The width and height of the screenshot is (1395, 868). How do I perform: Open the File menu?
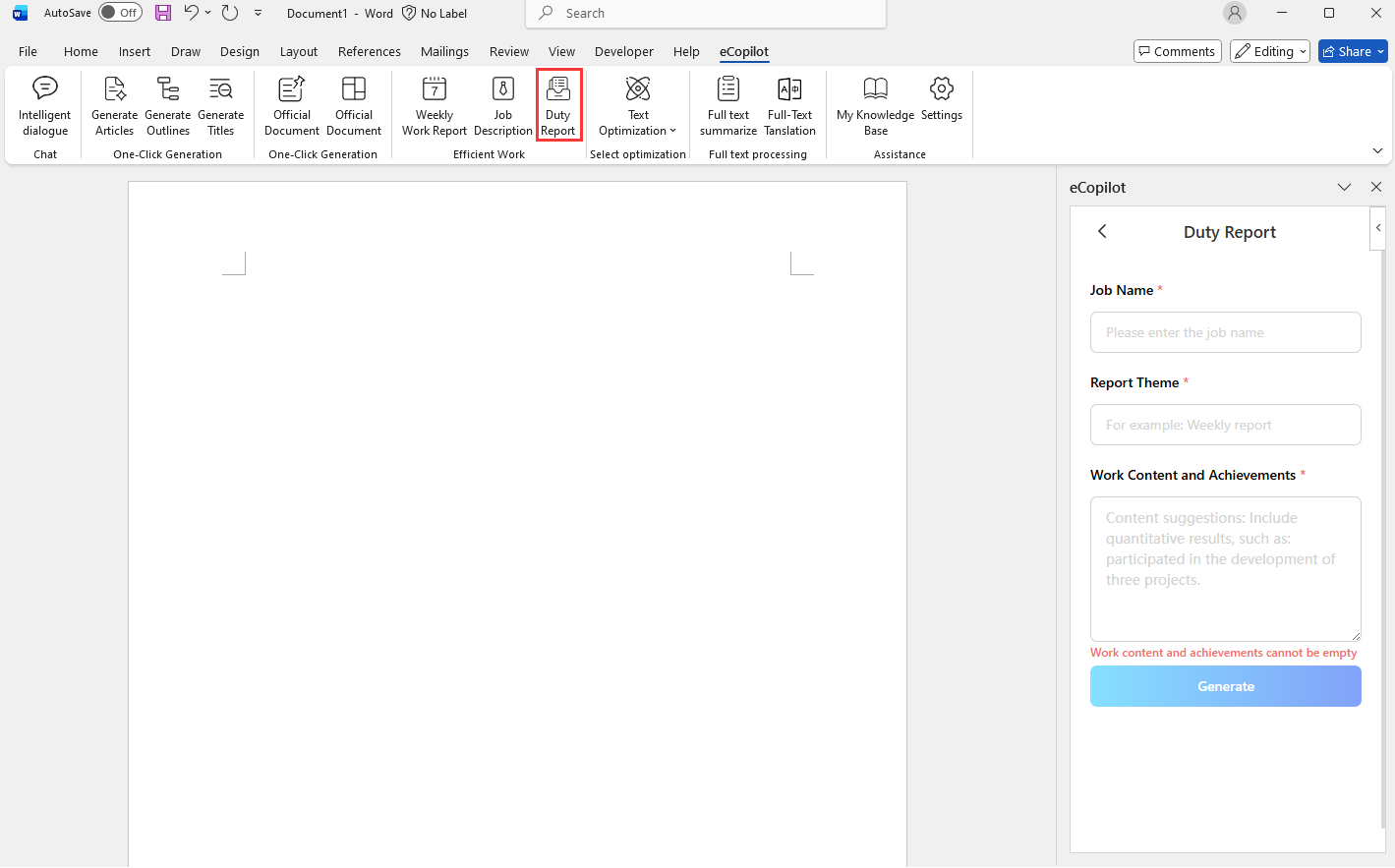pyautogui.click(x=28, y=51)
